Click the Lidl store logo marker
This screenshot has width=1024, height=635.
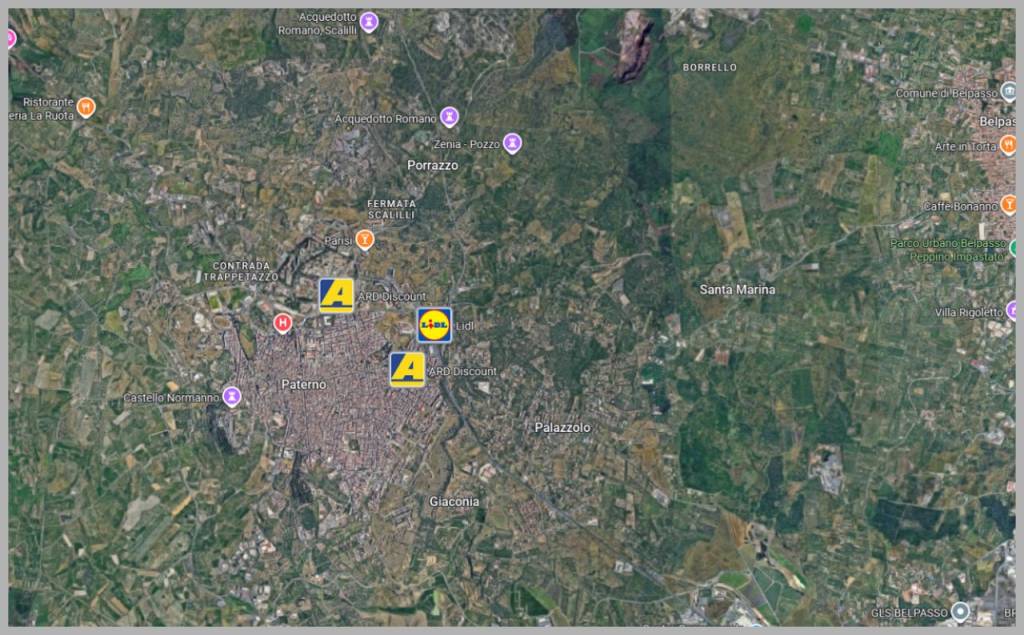pyautogui.click(x=434, y=325)
